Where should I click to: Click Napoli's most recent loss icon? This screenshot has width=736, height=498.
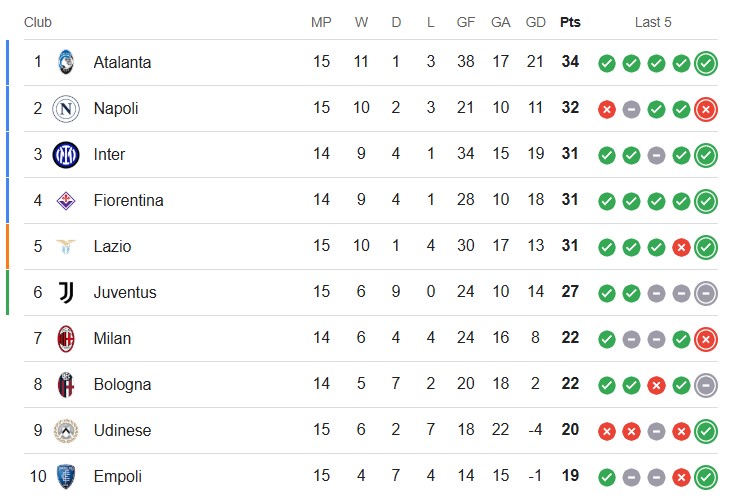(706, 110)
